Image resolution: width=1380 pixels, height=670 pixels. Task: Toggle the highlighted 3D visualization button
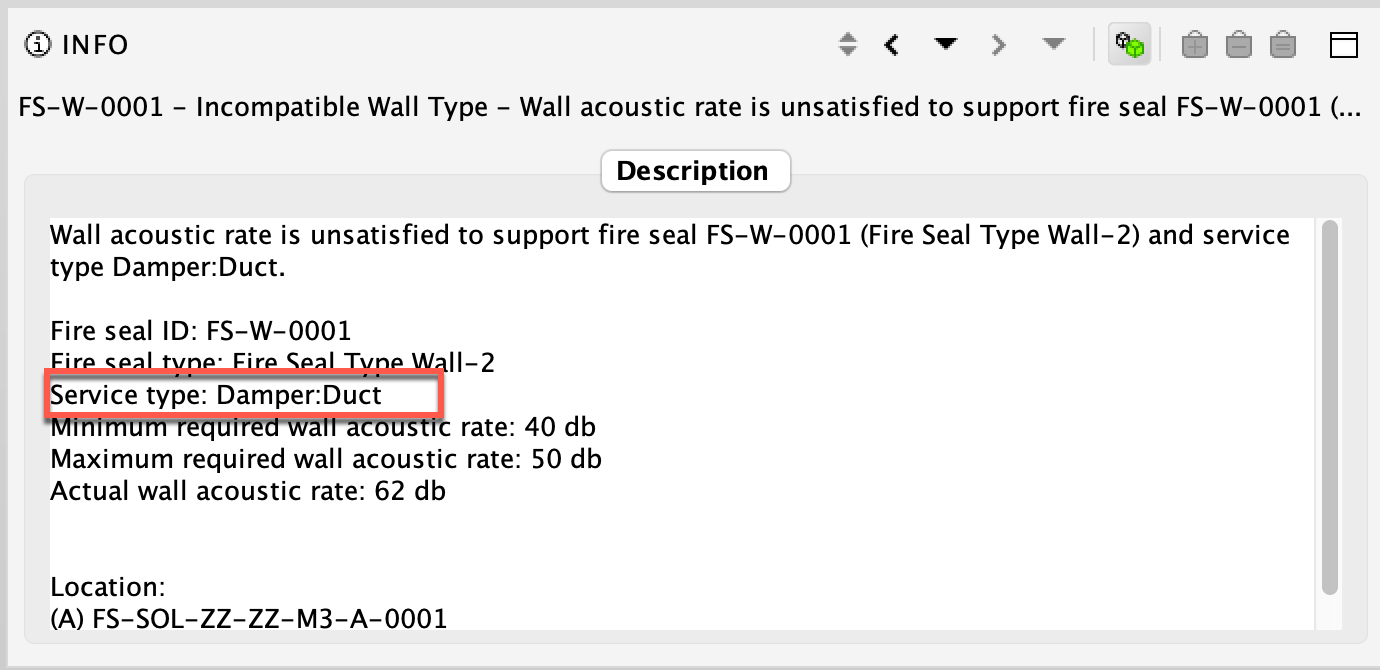tap(1130, 44)
